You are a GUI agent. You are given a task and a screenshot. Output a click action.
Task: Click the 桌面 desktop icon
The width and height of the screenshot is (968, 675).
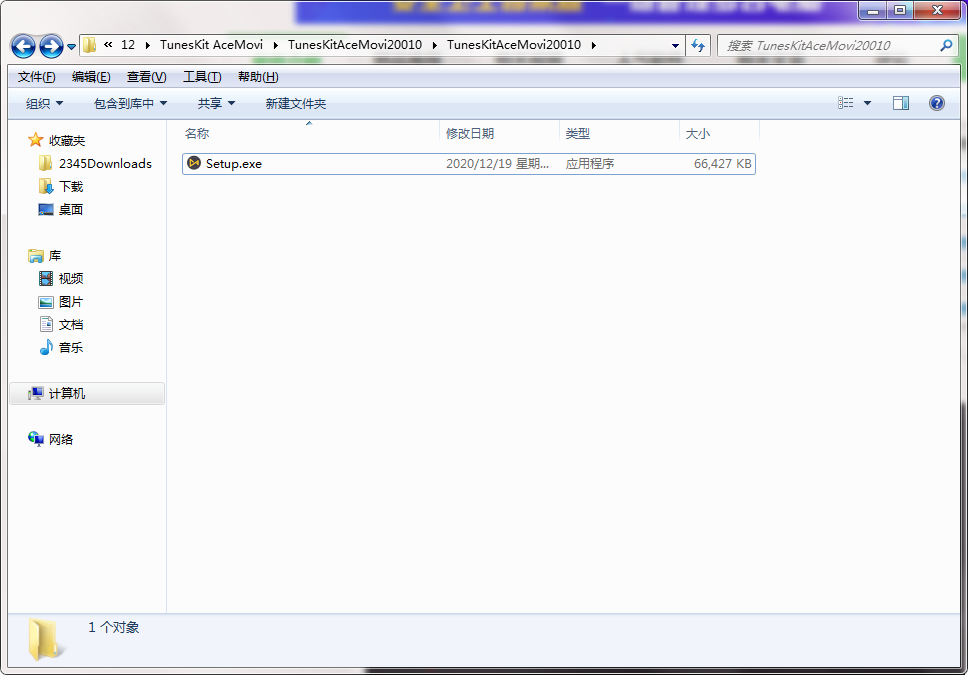46,209
